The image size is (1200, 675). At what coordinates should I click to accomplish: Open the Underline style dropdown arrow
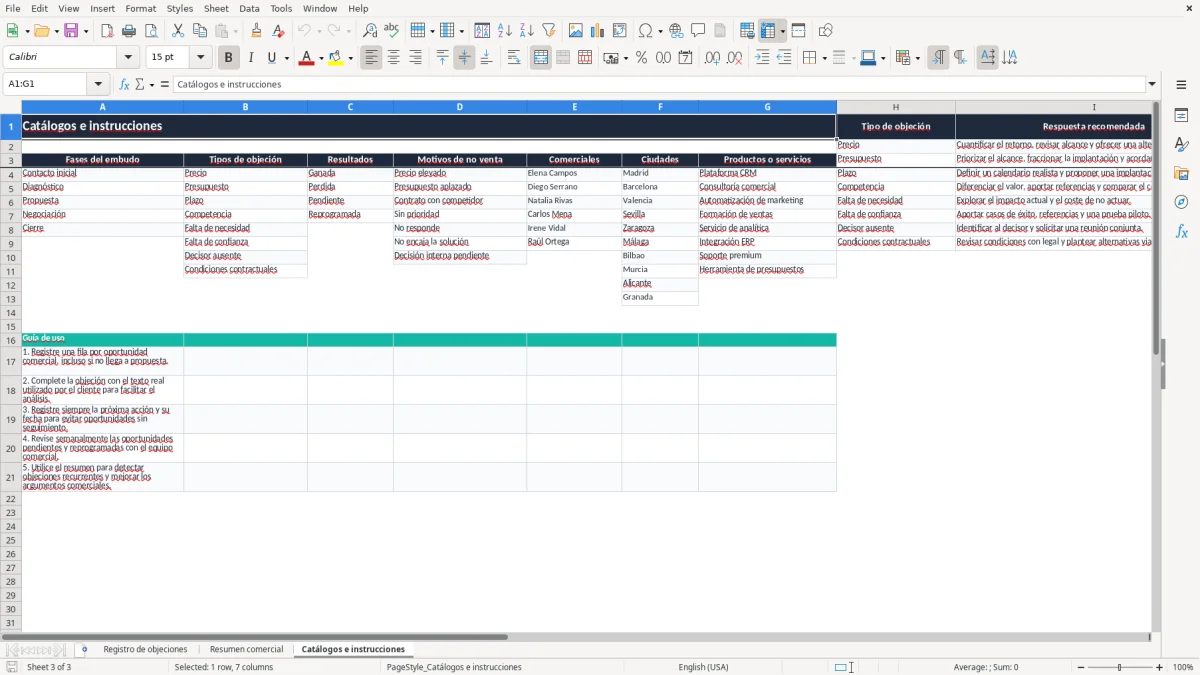tap(285, 58)
